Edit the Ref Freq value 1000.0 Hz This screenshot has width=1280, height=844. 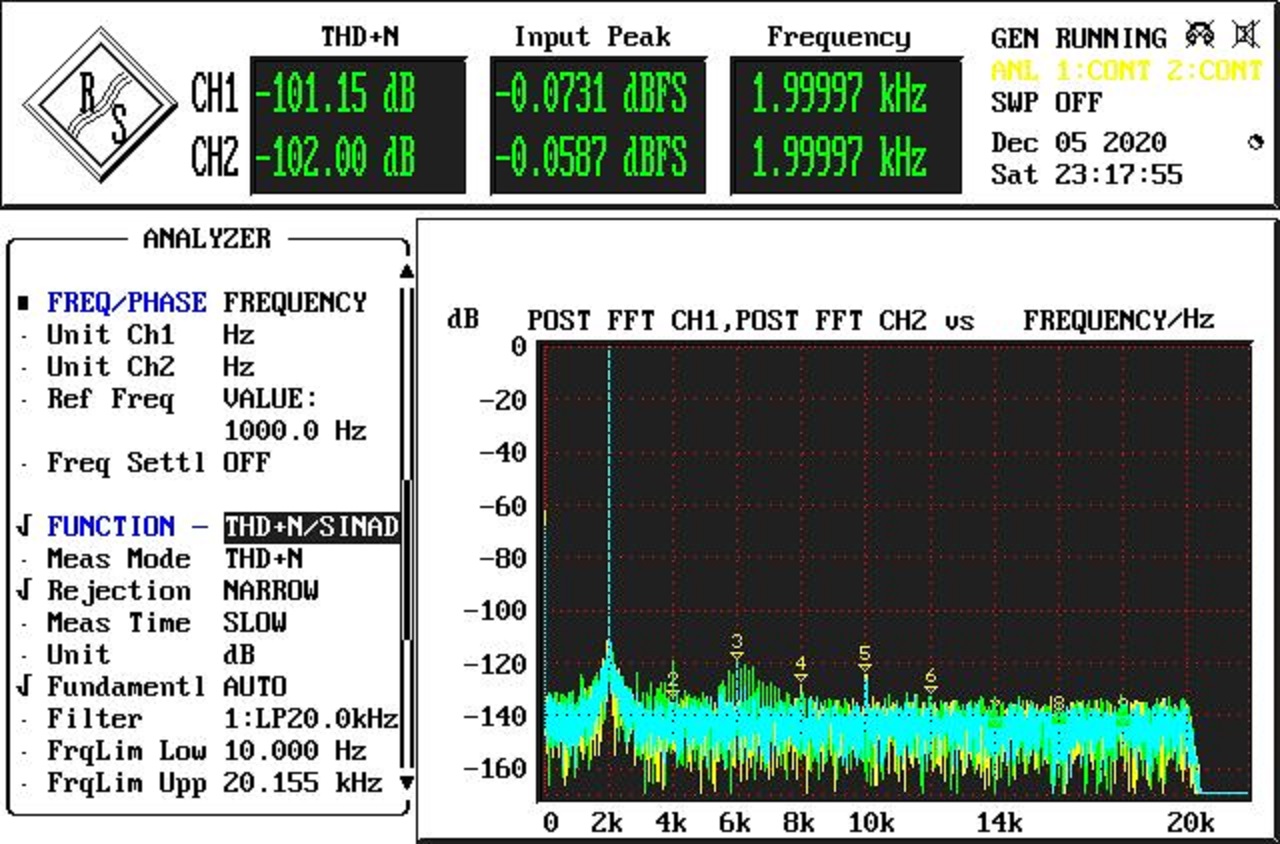pos(295,431)
